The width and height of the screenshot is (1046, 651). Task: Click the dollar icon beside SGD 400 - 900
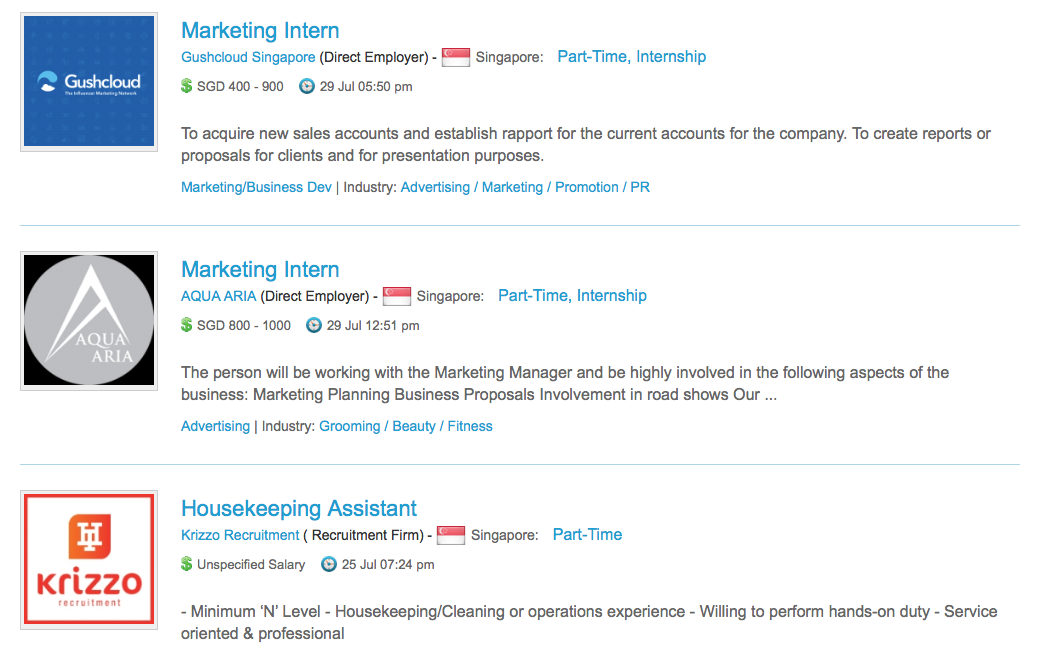point(187,86)
